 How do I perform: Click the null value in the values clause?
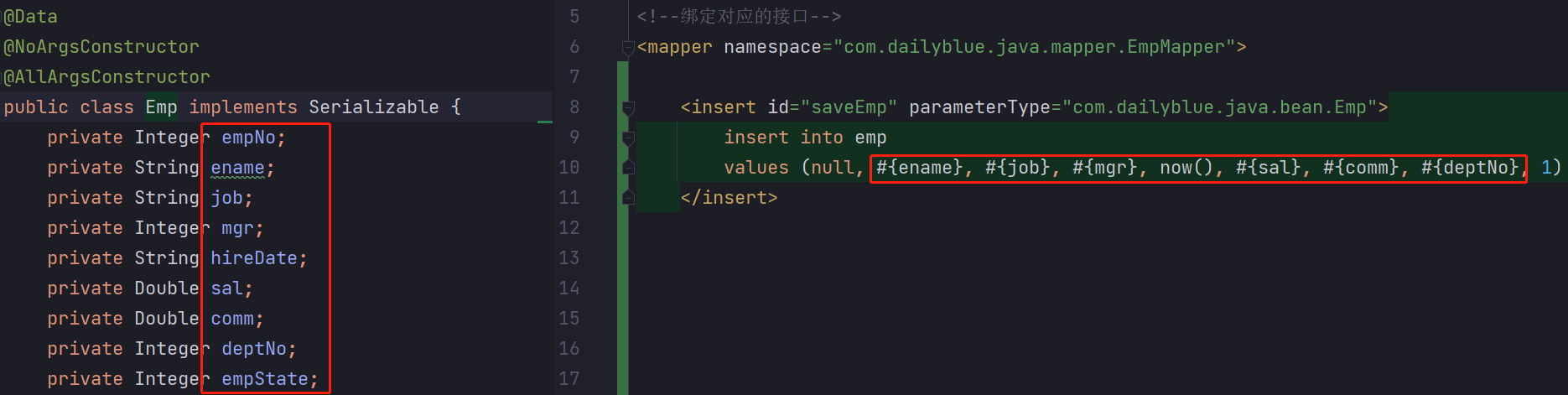click(x=833, y=168)
